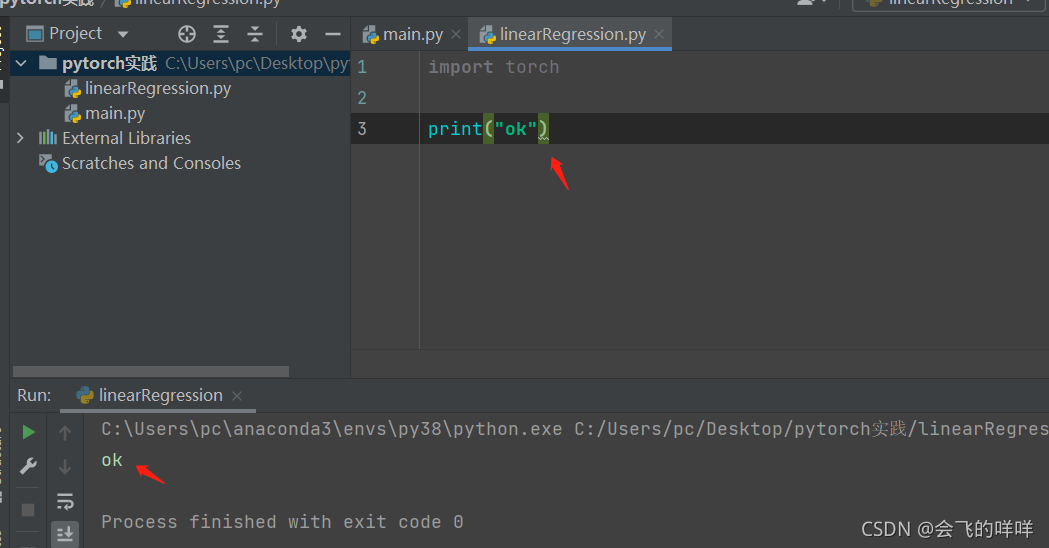Screen dimensions: 1049x548
Task: Expand External Libraries node
Action: click(20, 138)
